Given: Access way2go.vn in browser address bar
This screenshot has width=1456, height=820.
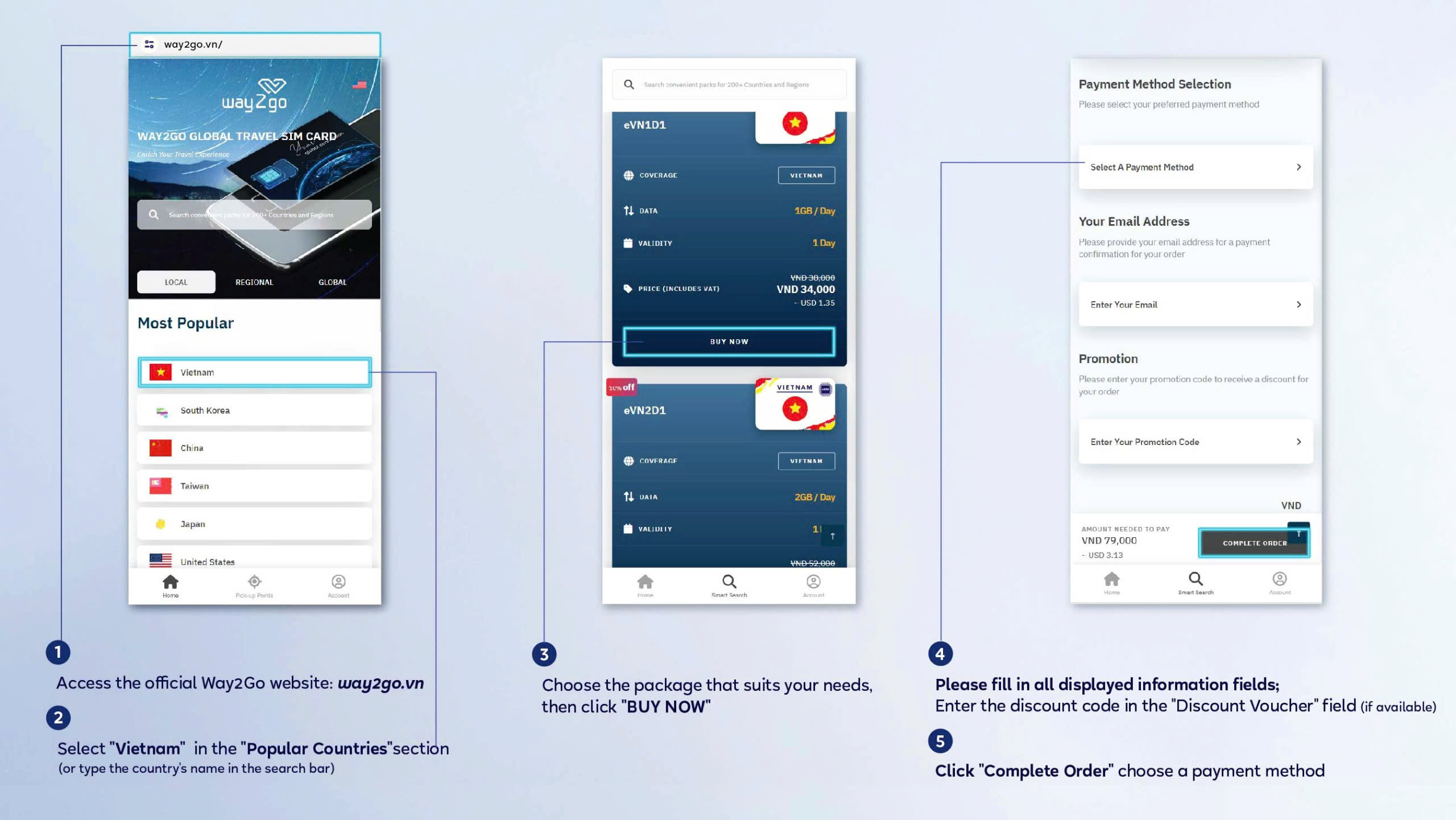Looking at the screenshot, I should pos(255,43).
